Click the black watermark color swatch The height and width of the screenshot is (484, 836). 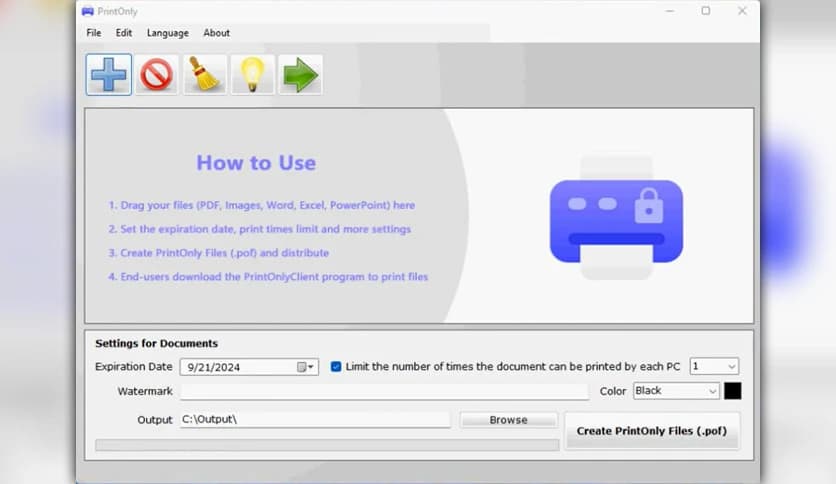pyautogui.click(x=733, y=391)
